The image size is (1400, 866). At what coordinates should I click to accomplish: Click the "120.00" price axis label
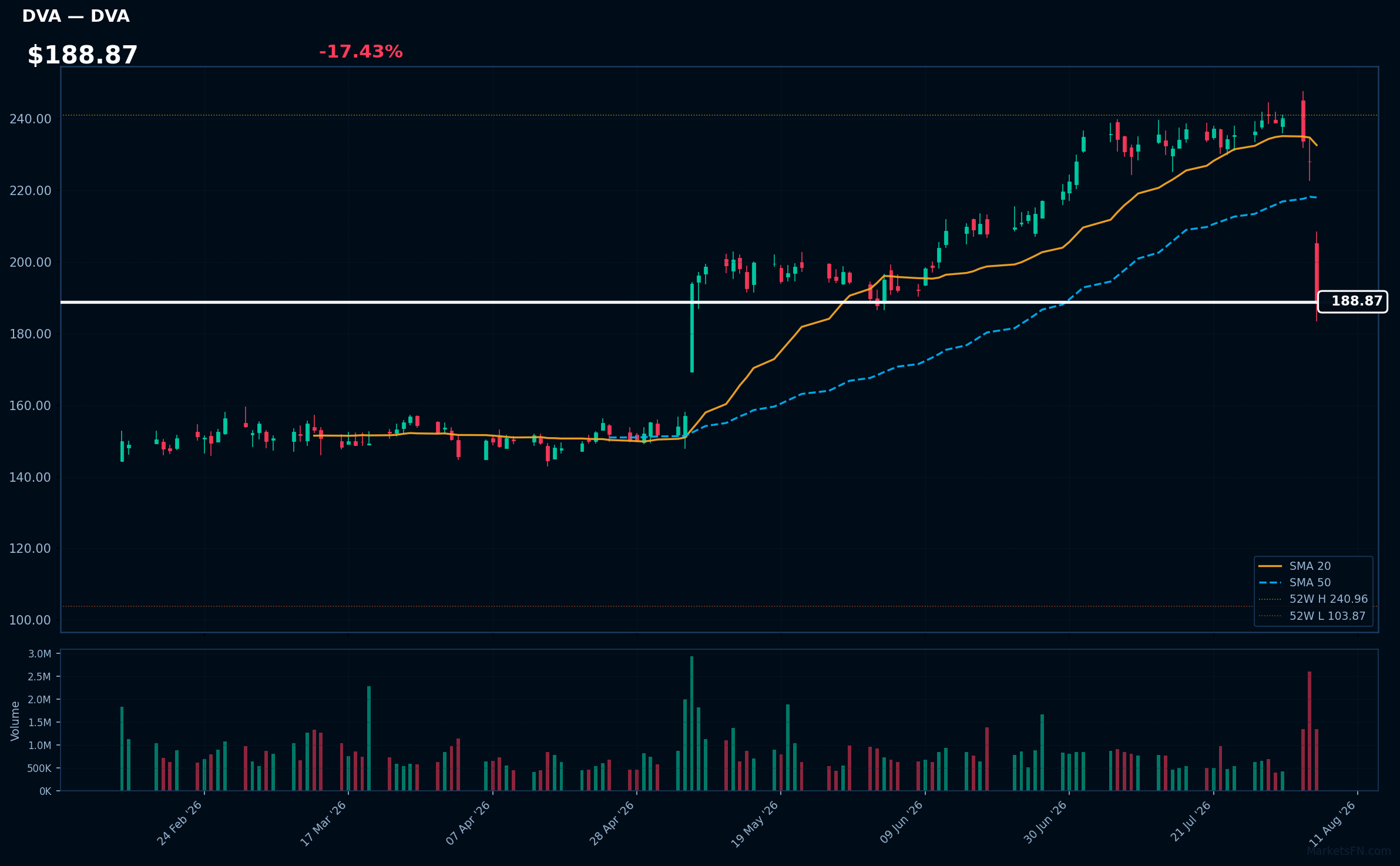(x=31, y=549)
